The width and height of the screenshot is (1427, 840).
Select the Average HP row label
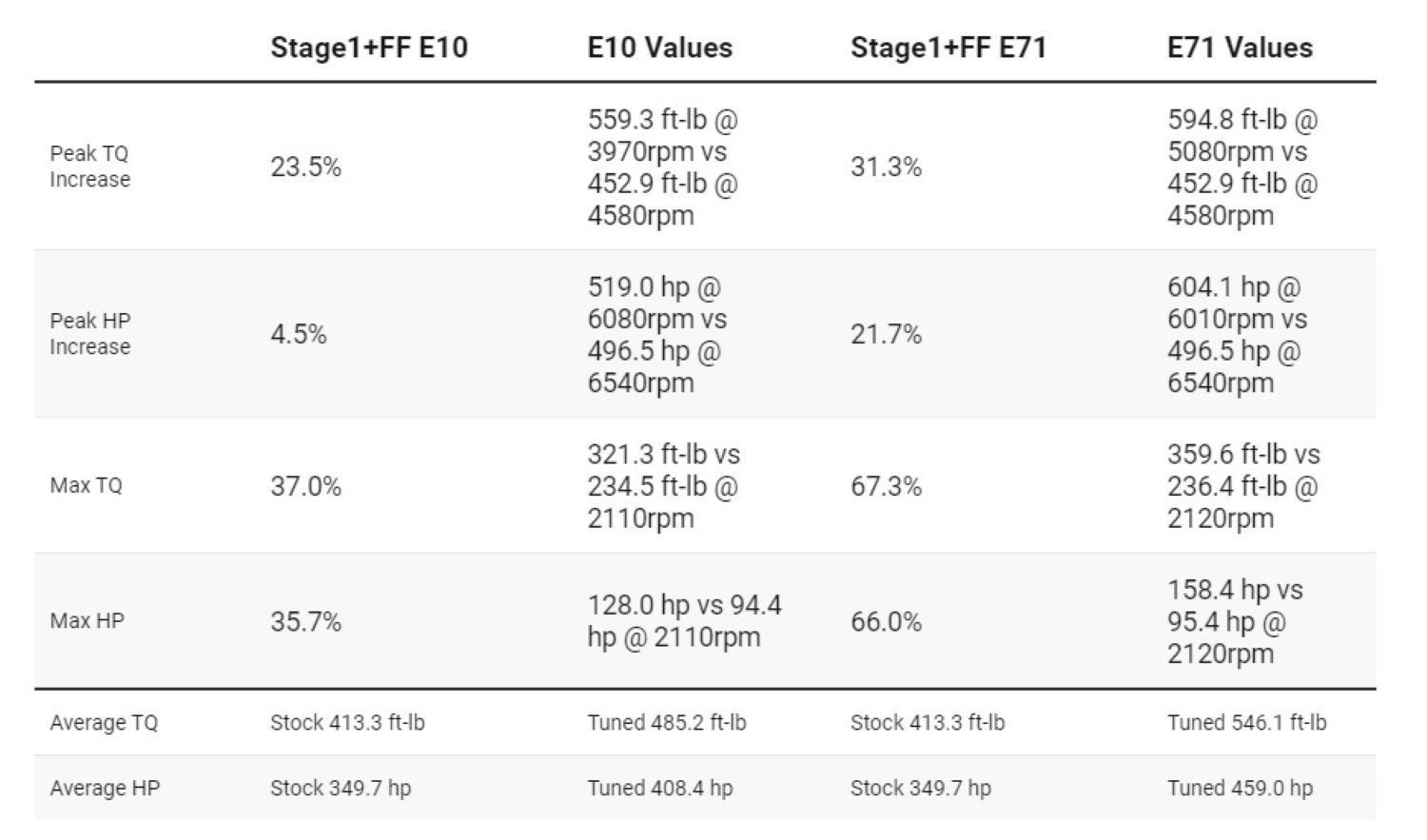[104, 789]
